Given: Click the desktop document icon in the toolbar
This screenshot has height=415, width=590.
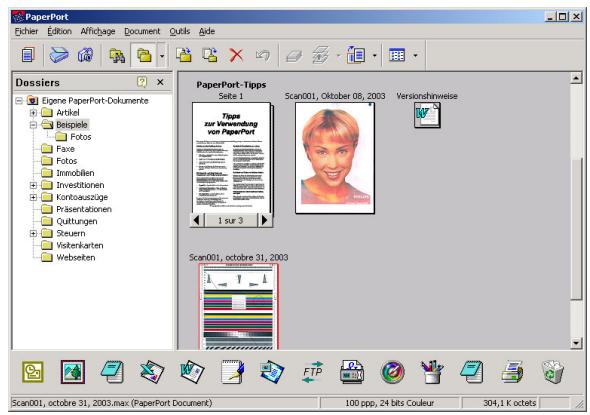Looking at the screenshot, I should [x=28, y=55].
